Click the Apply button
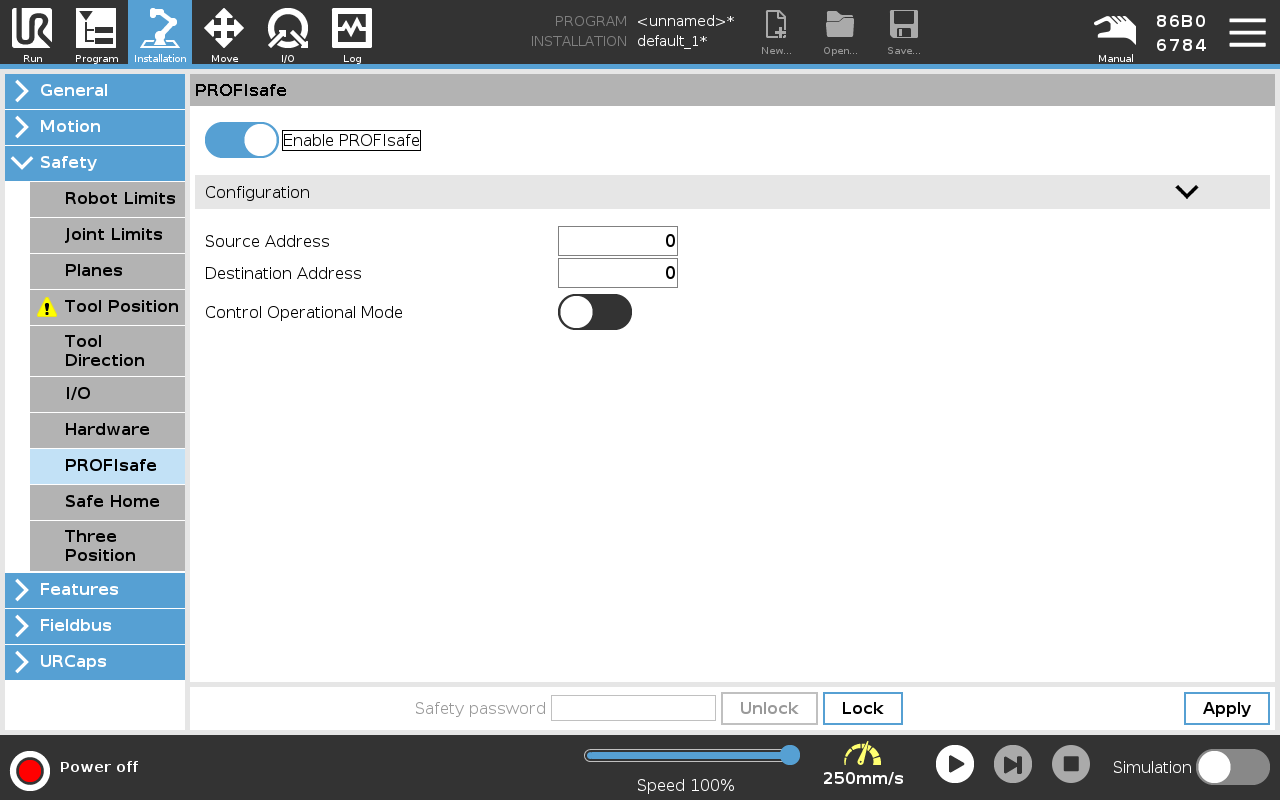1280x800 pixels. [1226, 708]
